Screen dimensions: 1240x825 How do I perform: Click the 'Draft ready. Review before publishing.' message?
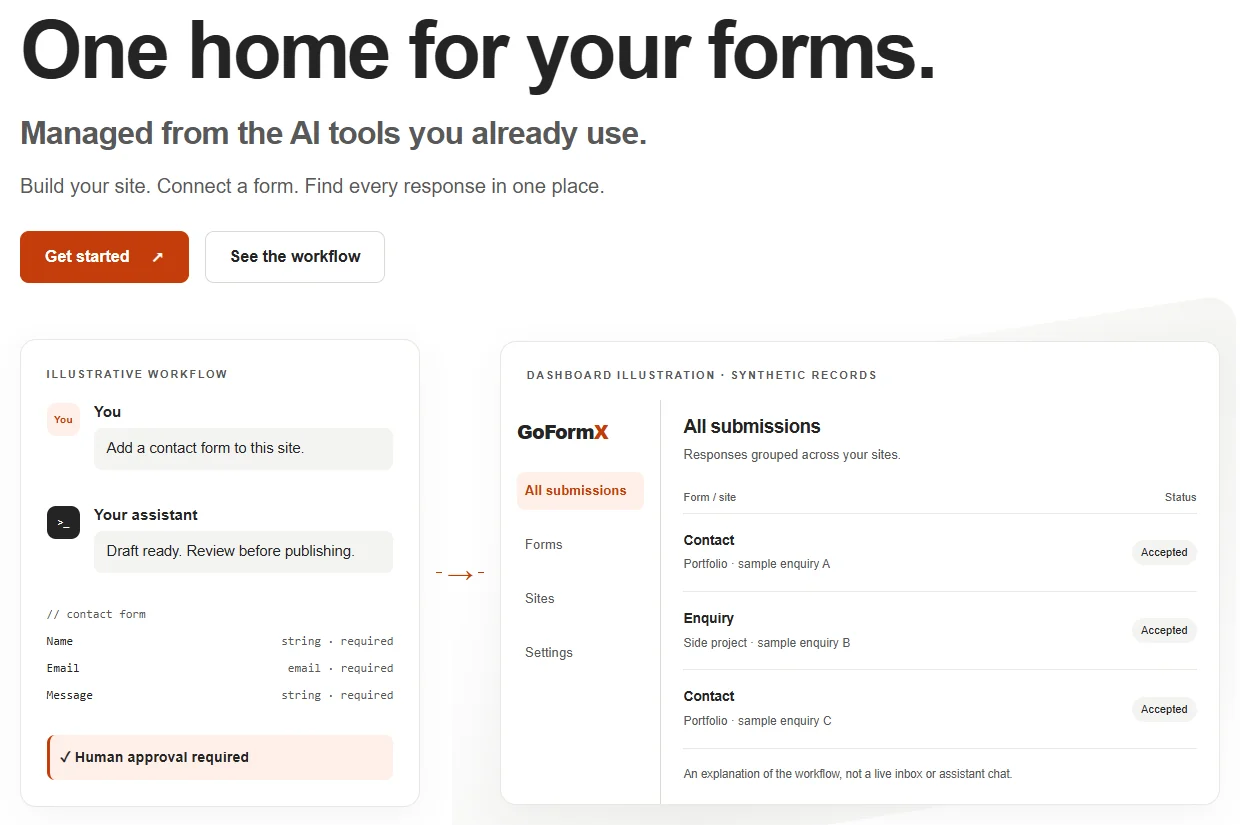[x=243, y=552]
